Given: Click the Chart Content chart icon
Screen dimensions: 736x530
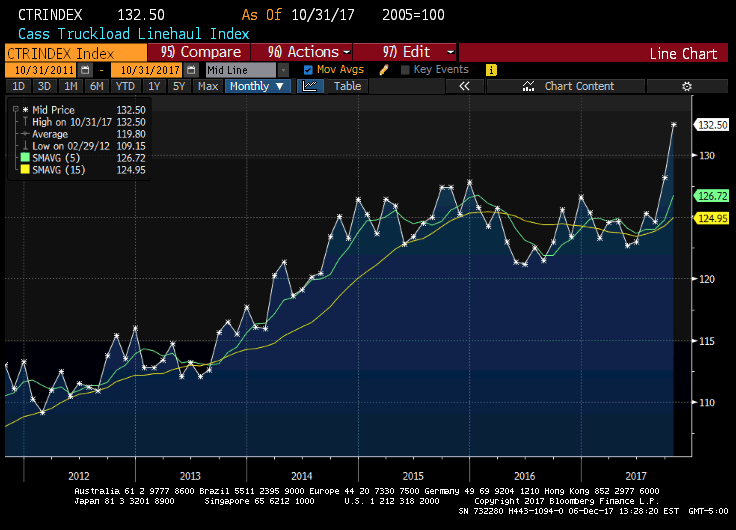Looking at the screenshot, I should [x=529, y=86].
